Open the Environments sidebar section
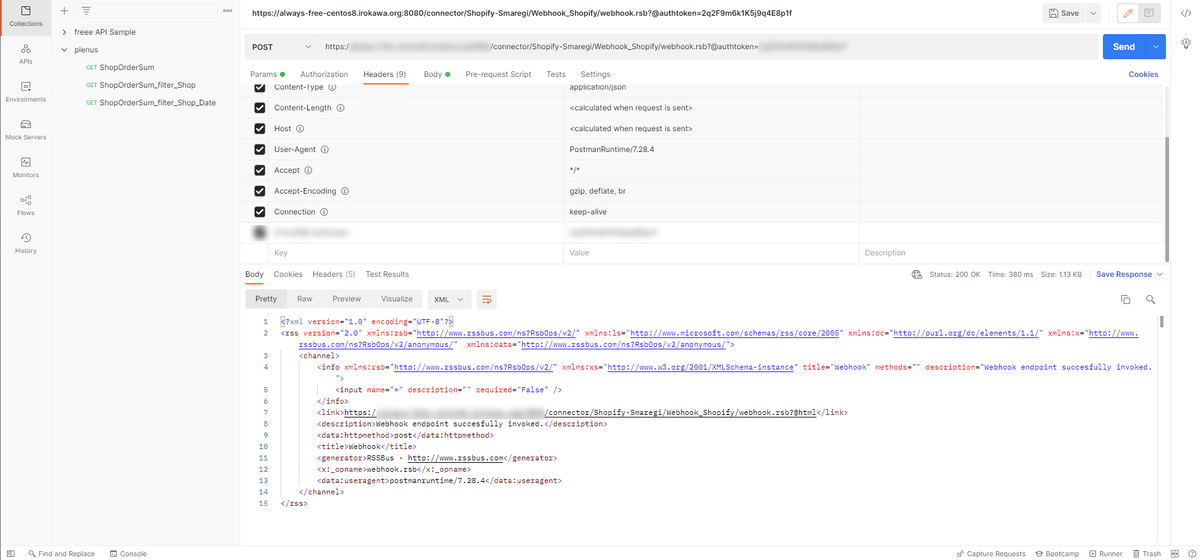The image size is (1200, 560). pyautogui.click(x=26, y=91)
